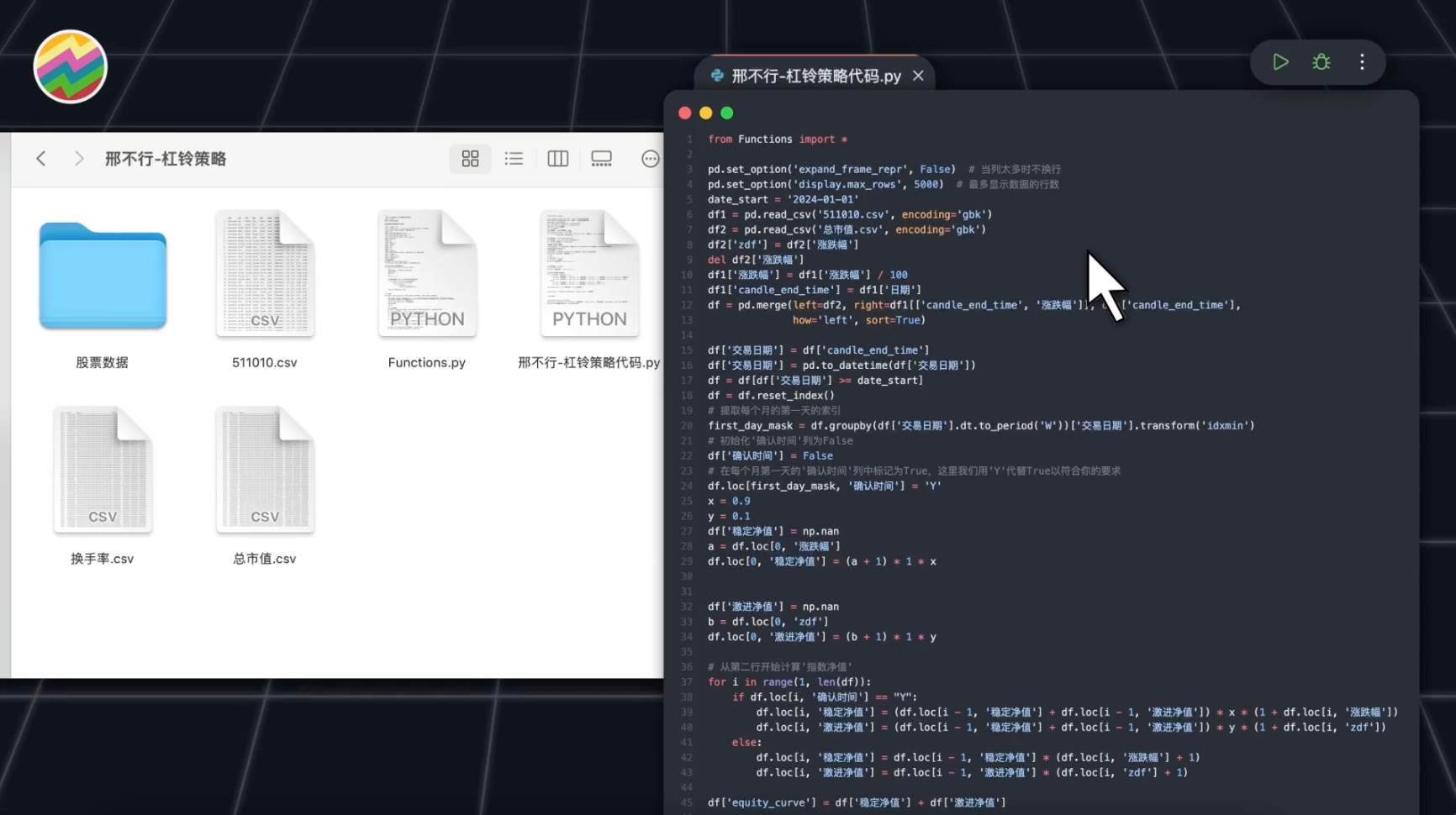Run the Python script with play button
Screen dimensions: 1456x815
pos(1280,62)
